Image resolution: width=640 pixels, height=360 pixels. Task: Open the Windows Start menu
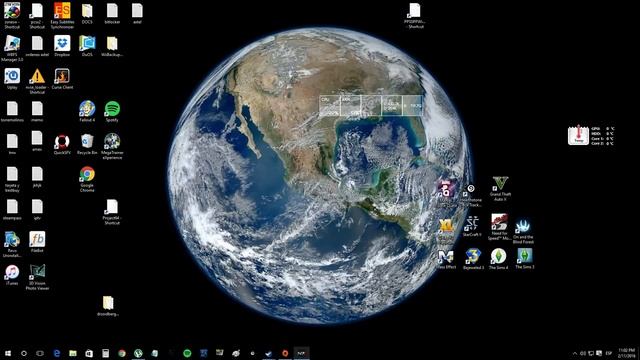click(8, 353)
